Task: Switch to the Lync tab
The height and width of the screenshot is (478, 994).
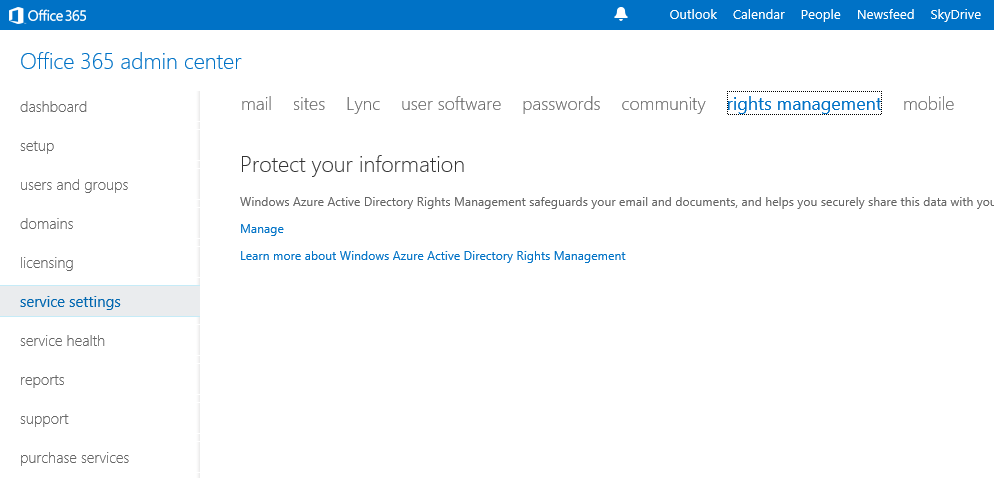Action: tap(363, 104)
